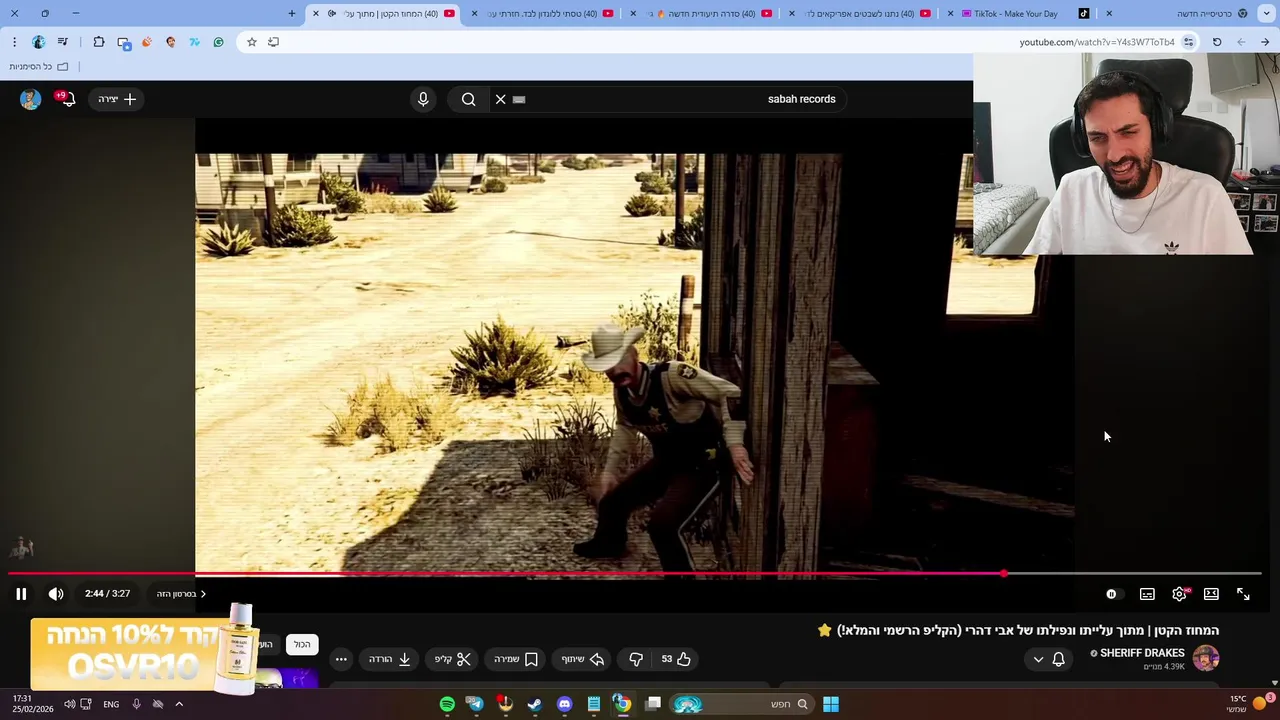Reload the page
Screen dimensions: 1280x720
[1217, 42]
